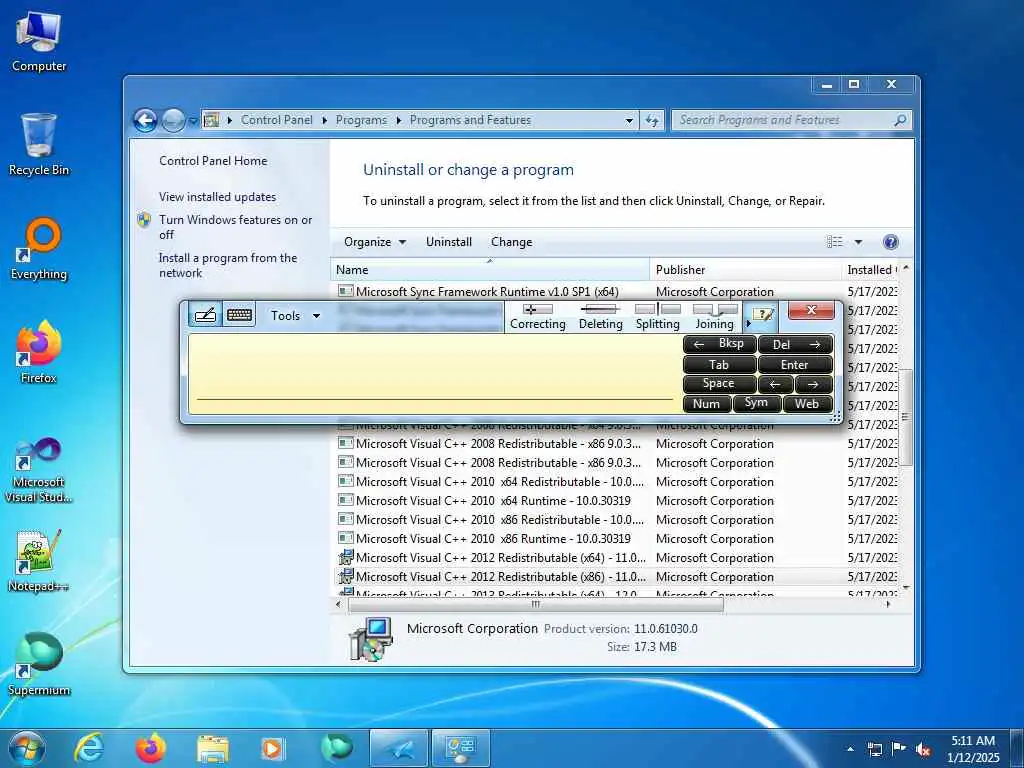
Task: Toggle the Num keypad
Action: (707, 404)
